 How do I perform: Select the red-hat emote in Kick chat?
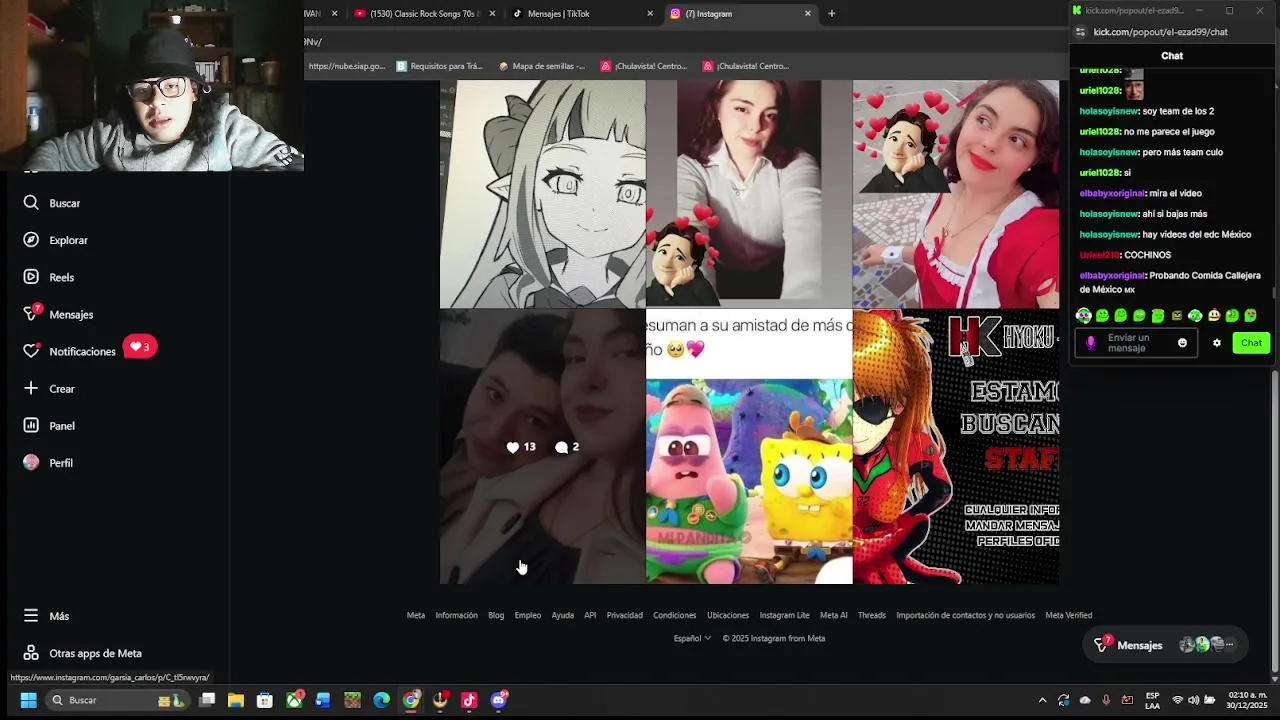1213,316
